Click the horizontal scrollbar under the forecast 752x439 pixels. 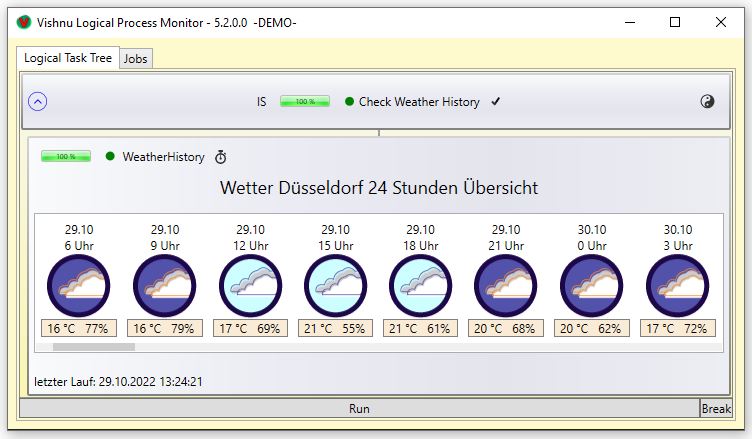[93, 347]
